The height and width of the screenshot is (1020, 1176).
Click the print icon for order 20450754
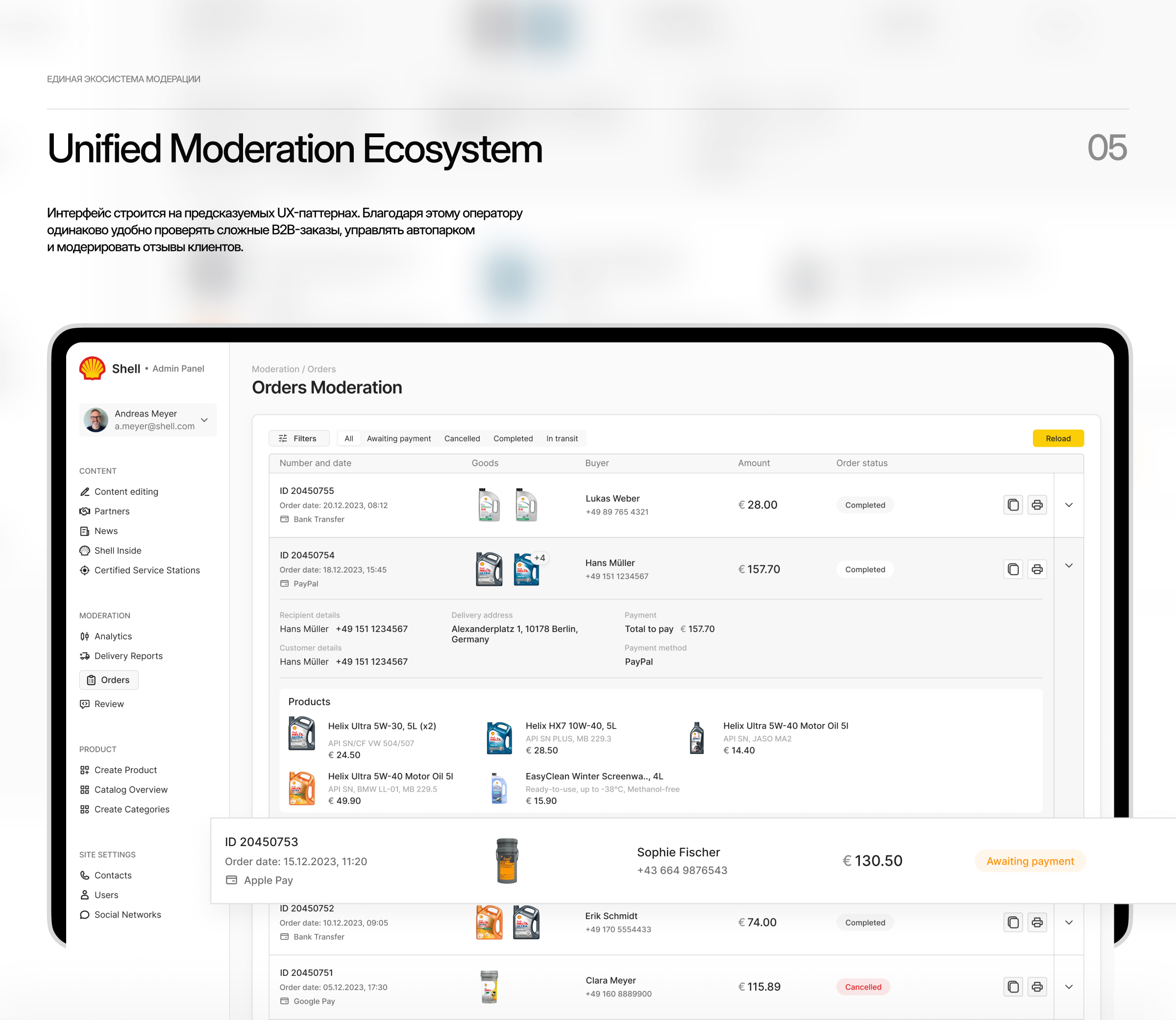(x=1037, y=569)
